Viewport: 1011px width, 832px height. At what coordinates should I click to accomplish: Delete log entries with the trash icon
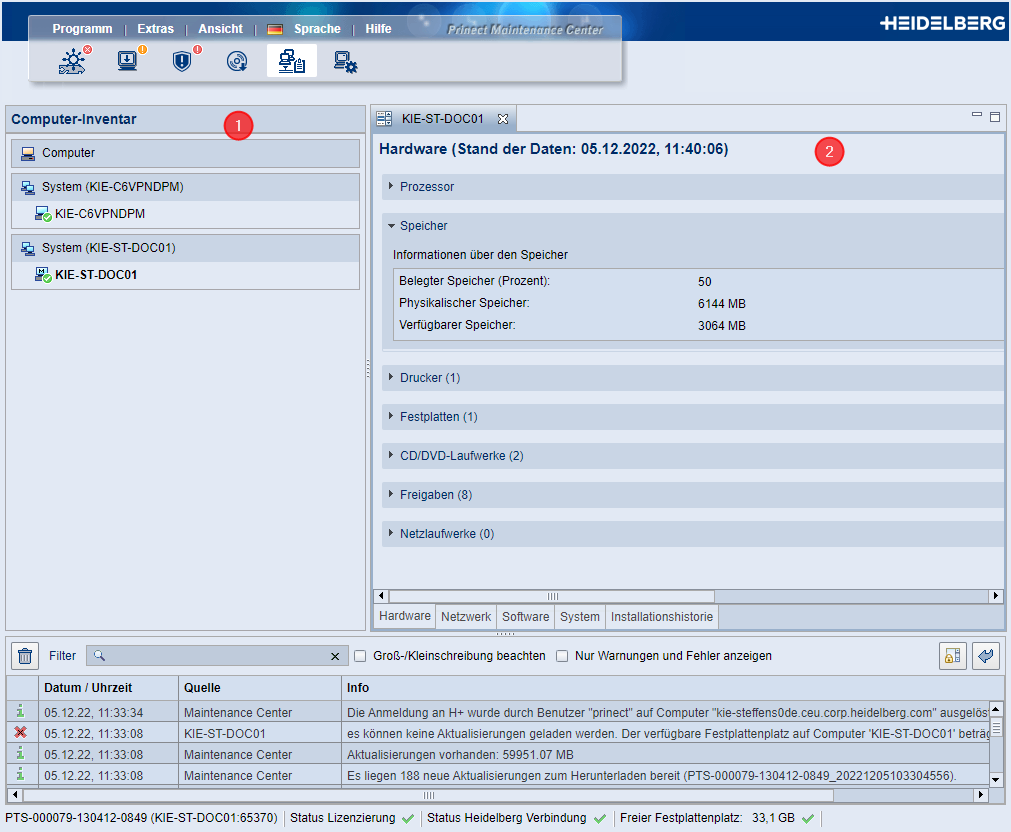click(25, 656)
